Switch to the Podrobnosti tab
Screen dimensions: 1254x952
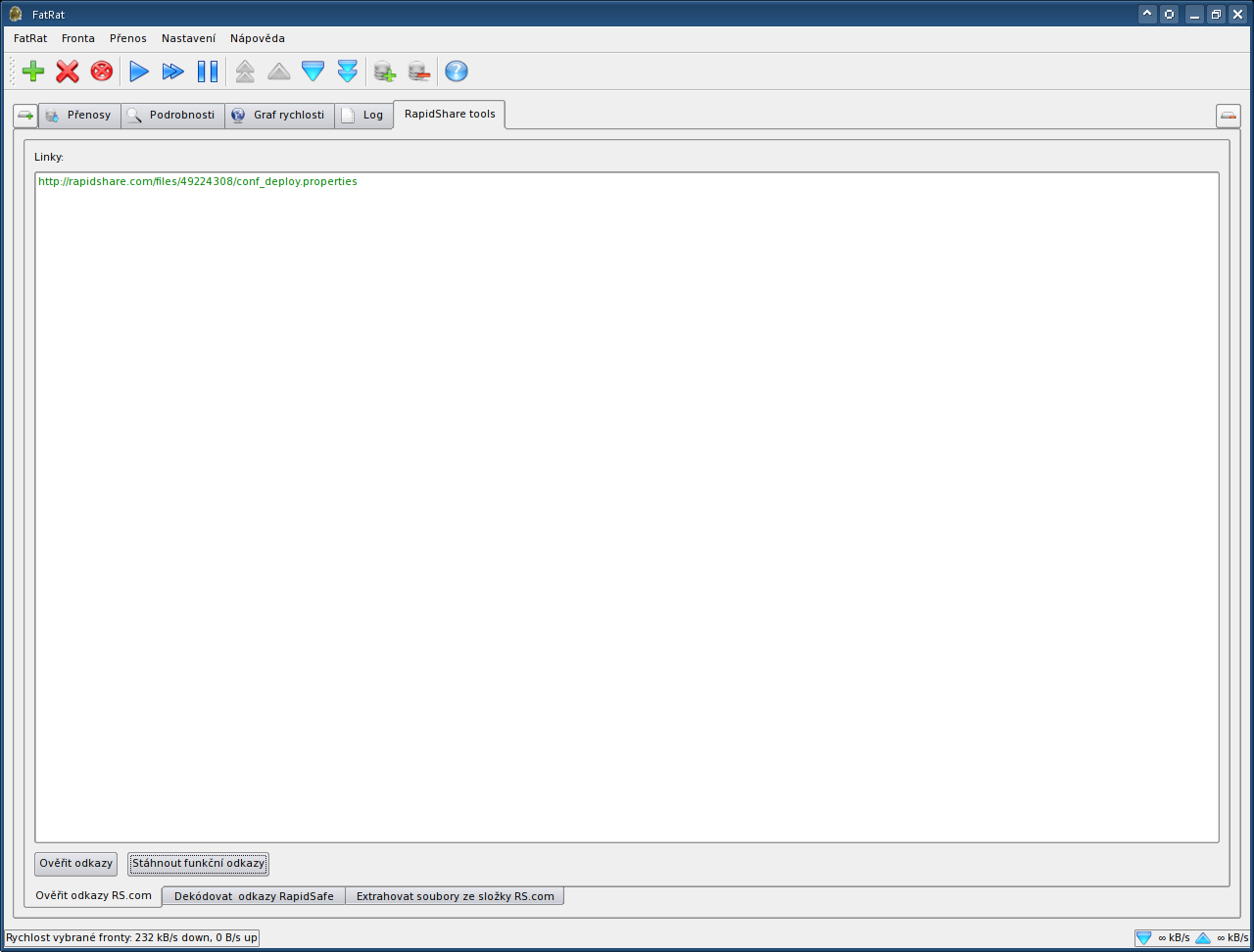click(173, 116)
